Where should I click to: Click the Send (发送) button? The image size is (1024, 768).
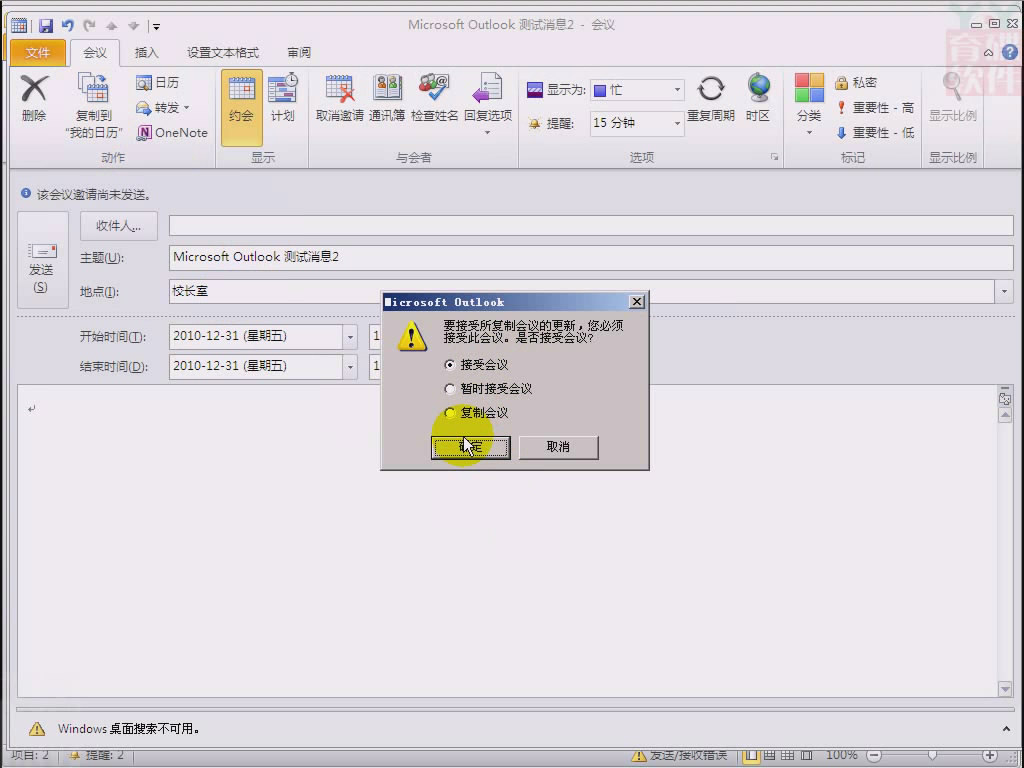[x=42, y=260]
